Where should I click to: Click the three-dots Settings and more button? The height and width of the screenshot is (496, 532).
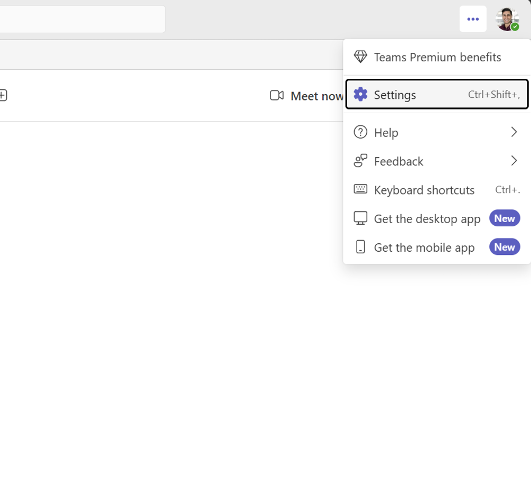click(473, 19)
